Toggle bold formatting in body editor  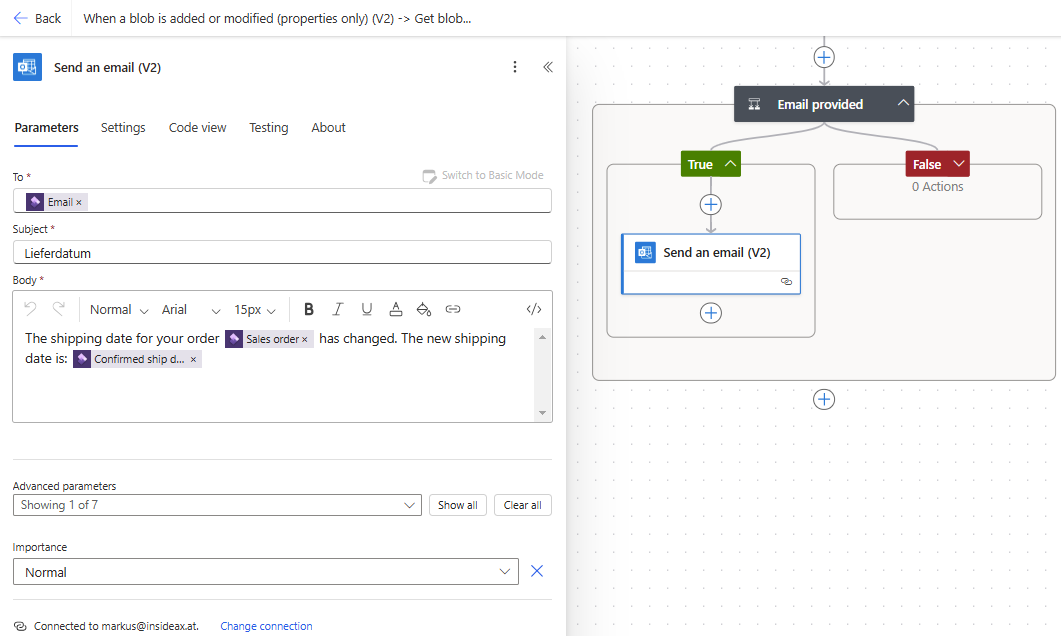(x=309, y=310)
